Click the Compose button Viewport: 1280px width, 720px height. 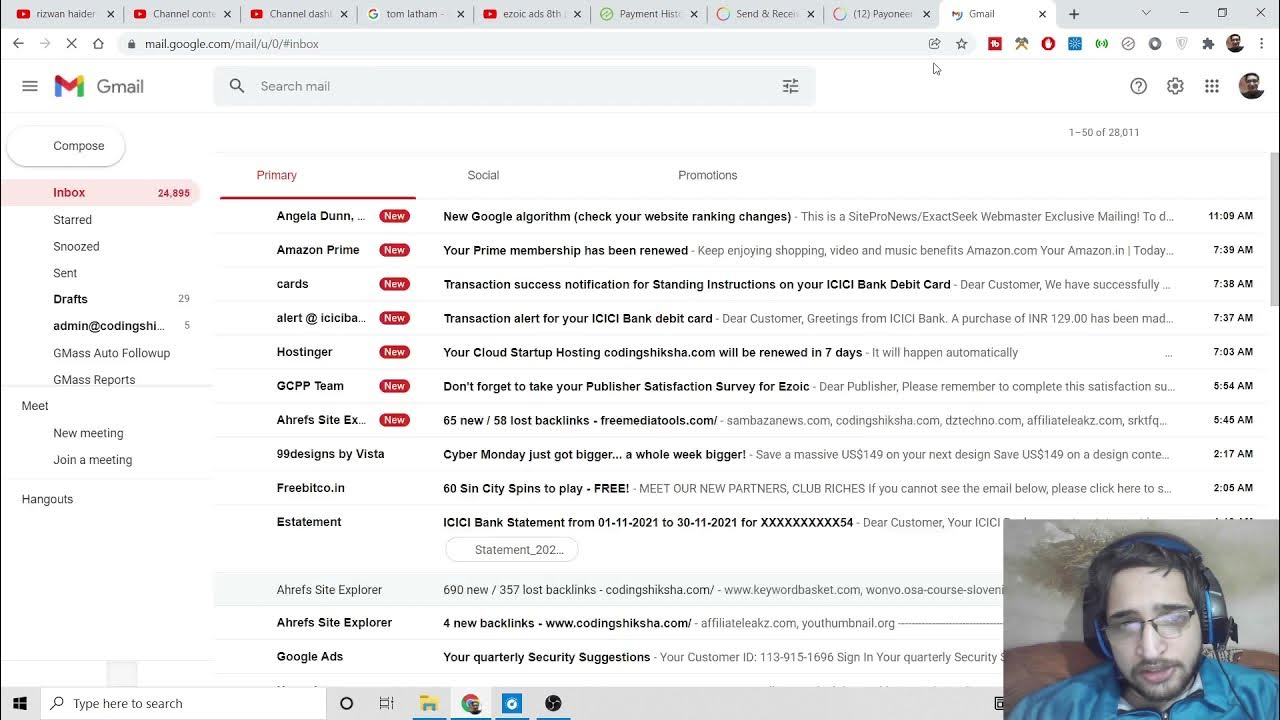[66, 146]
